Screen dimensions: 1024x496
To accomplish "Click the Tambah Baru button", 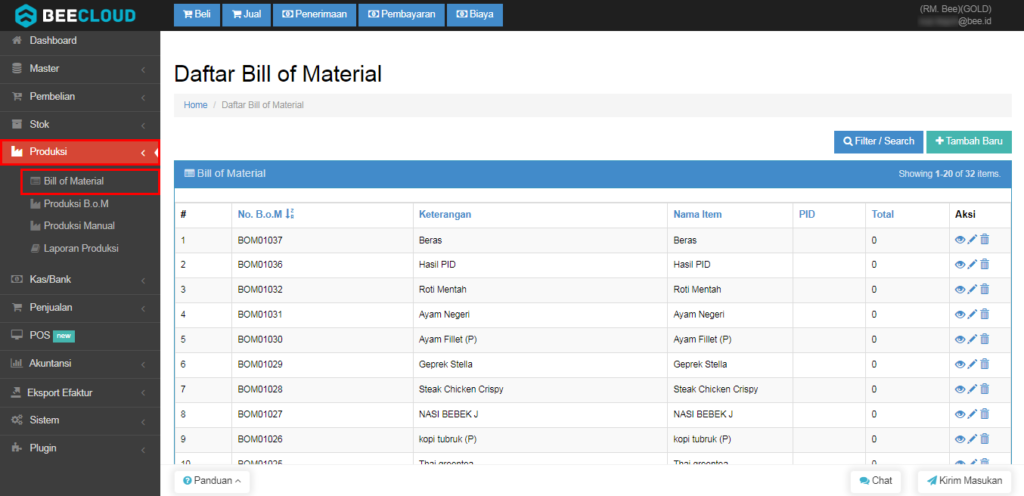I will point(968,142).
